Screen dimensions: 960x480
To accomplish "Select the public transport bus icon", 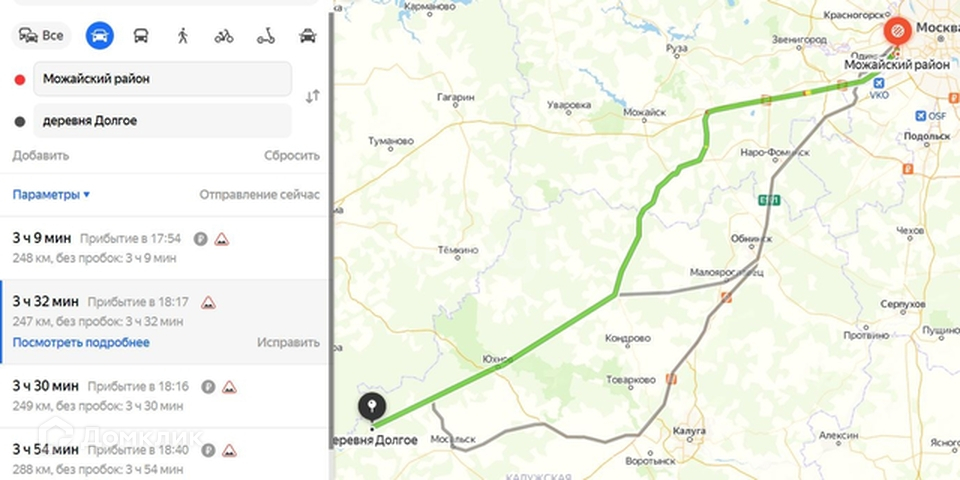I will [141, 36].
